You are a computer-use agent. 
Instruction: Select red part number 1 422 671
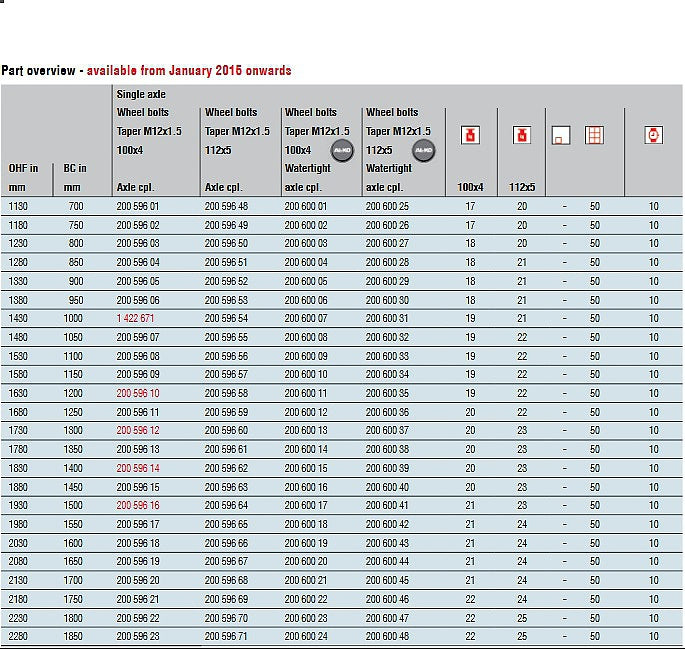pos(135,318)
